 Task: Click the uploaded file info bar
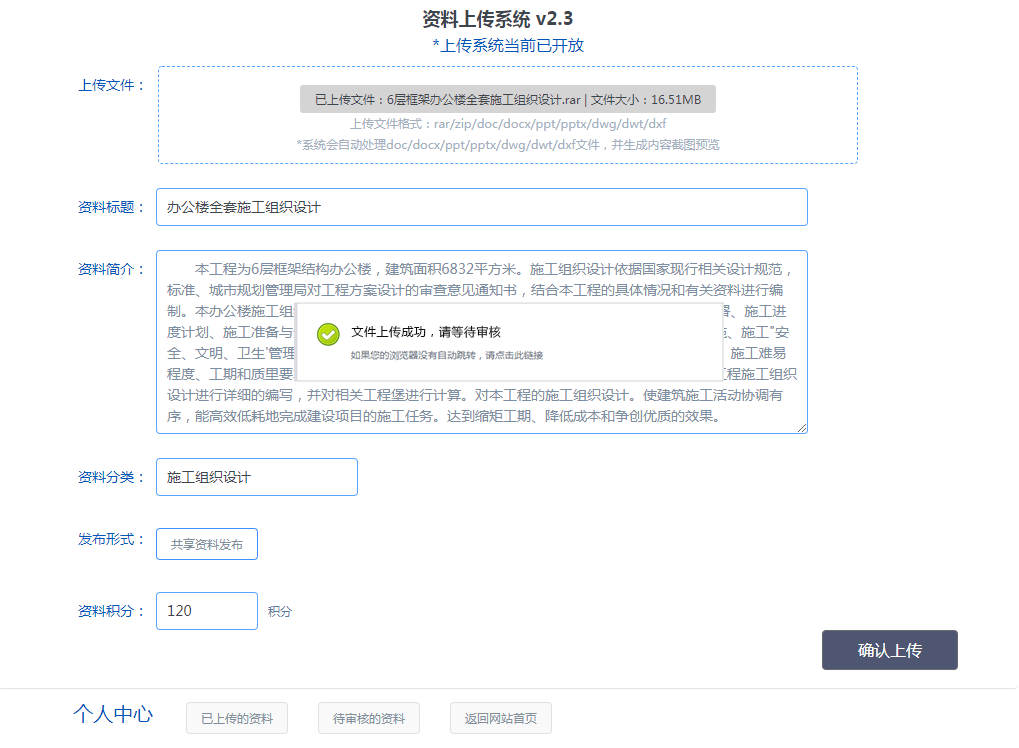point(508,99)
